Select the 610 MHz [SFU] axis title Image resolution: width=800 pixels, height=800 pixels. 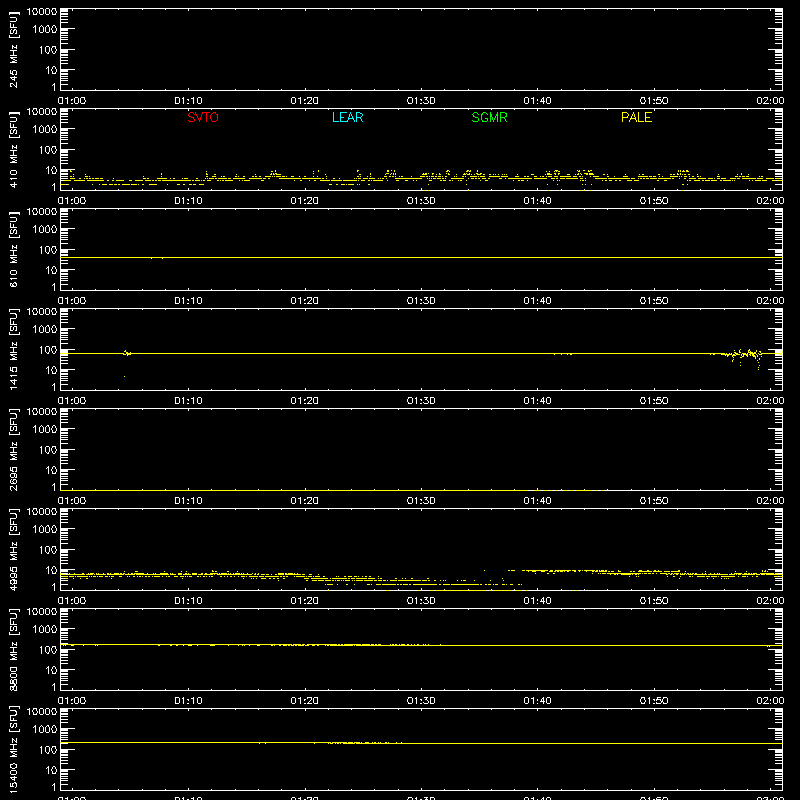pyautogui.click(x=13, y=249)
